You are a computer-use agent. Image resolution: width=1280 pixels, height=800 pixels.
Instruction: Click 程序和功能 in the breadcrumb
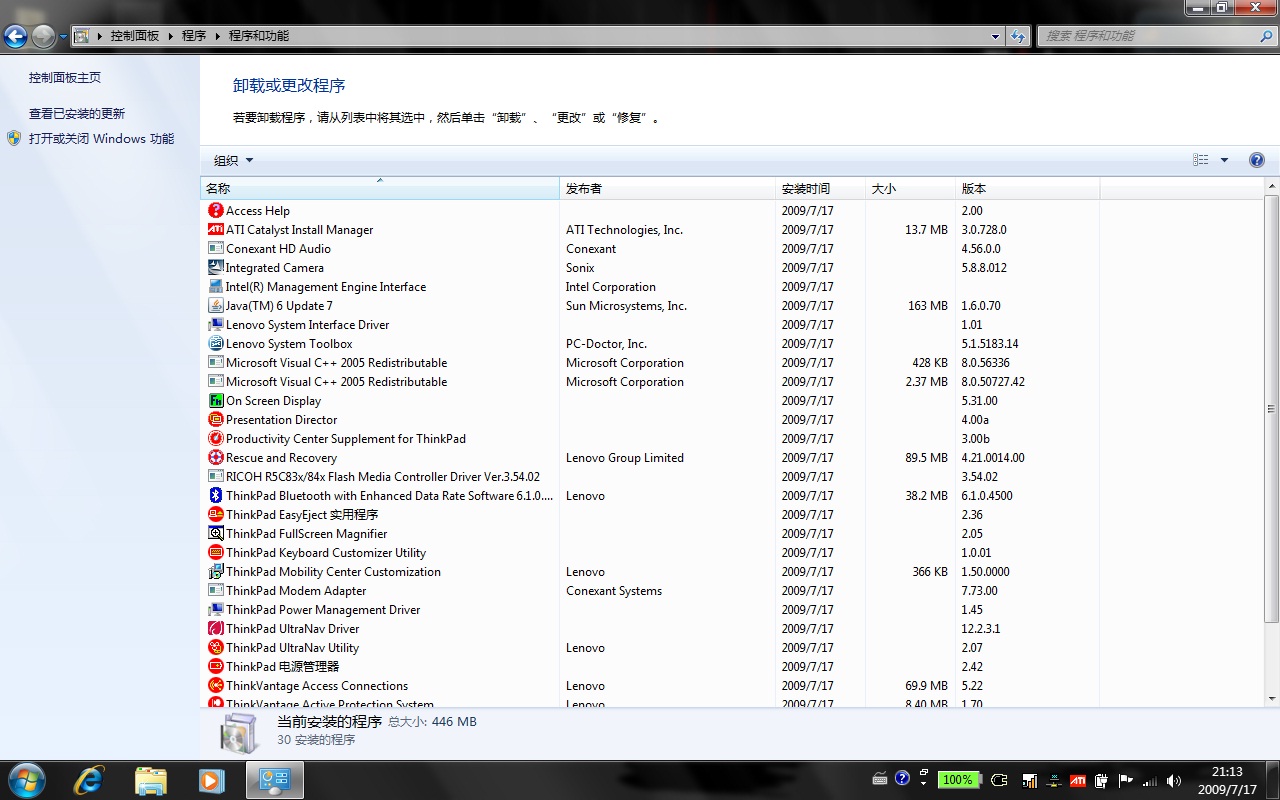click(x=259, y=36)
